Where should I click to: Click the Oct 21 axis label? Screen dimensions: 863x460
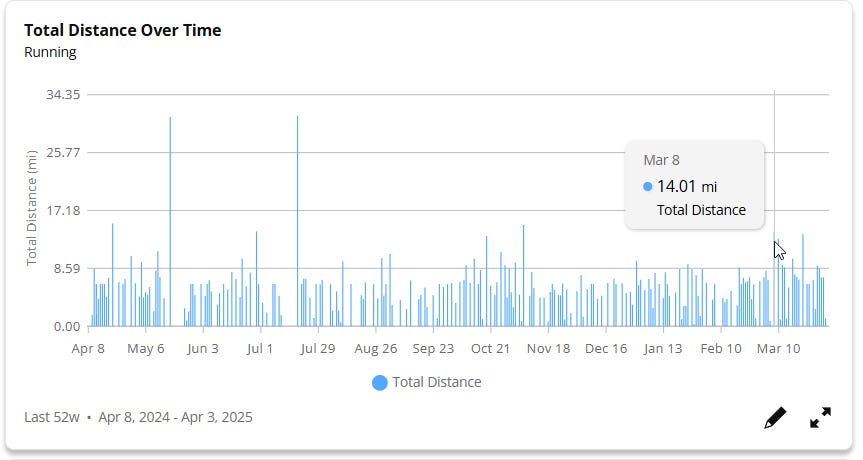point(491,349)
